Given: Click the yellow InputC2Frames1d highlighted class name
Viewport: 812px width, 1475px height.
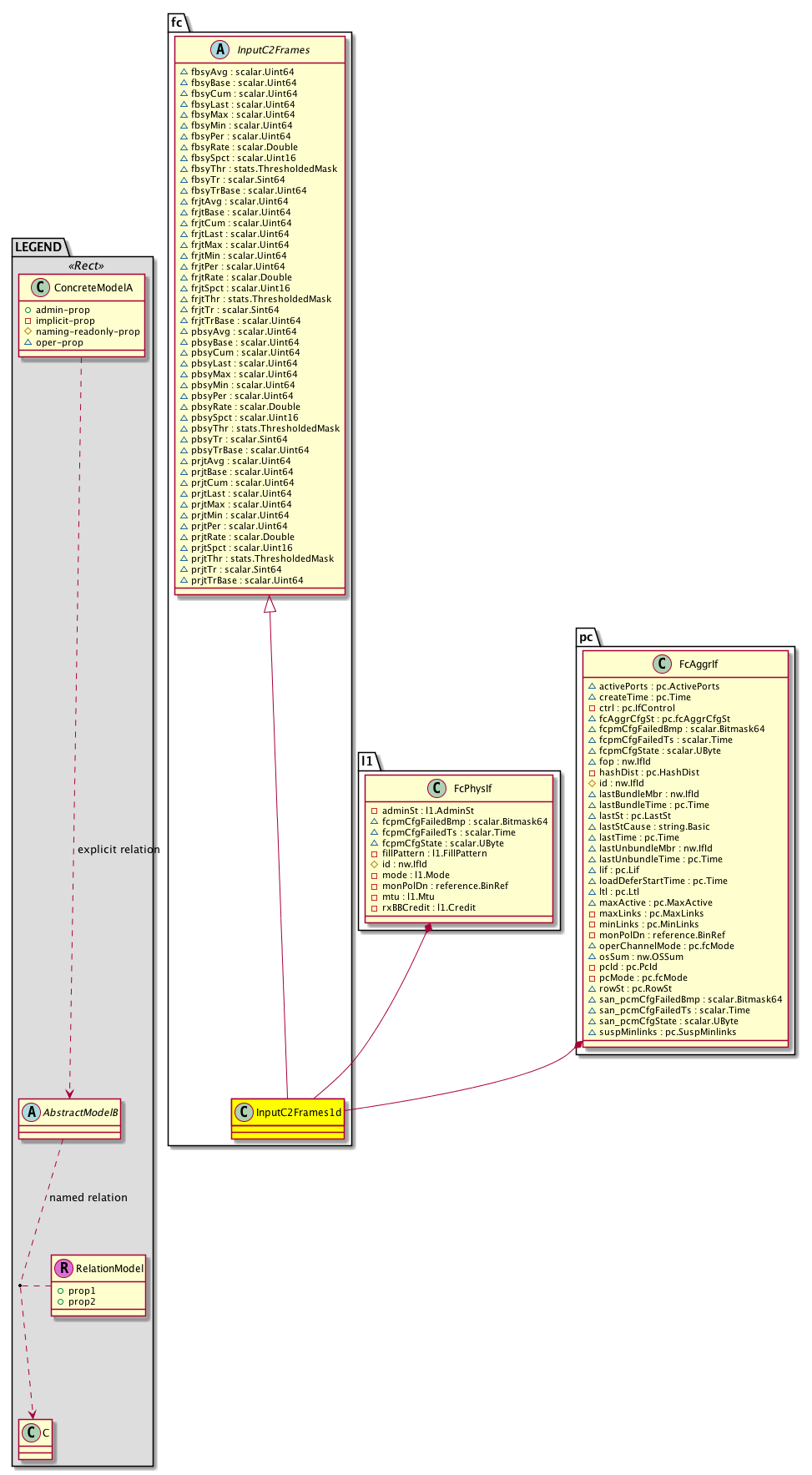Looking at the screenshot, I should coord(298,1112).
